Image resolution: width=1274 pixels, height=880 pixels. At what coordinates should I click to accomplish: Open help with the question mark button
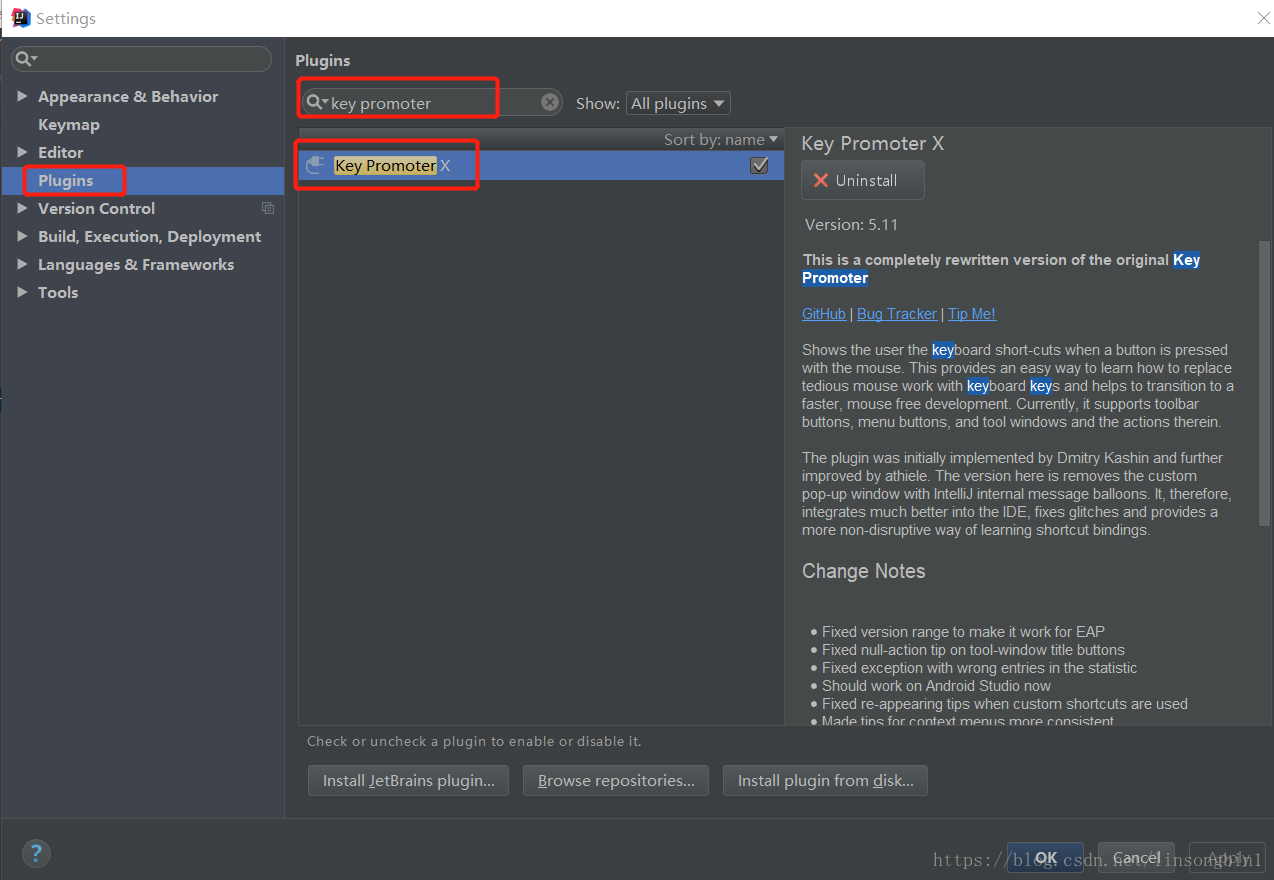(36, 853)
